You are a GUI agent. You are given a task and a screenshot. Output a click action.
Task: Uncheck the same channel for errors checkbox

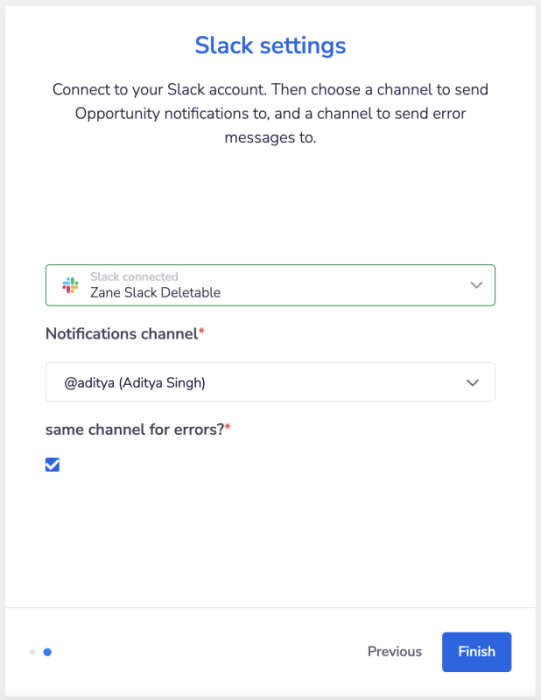tap(52, 464)
